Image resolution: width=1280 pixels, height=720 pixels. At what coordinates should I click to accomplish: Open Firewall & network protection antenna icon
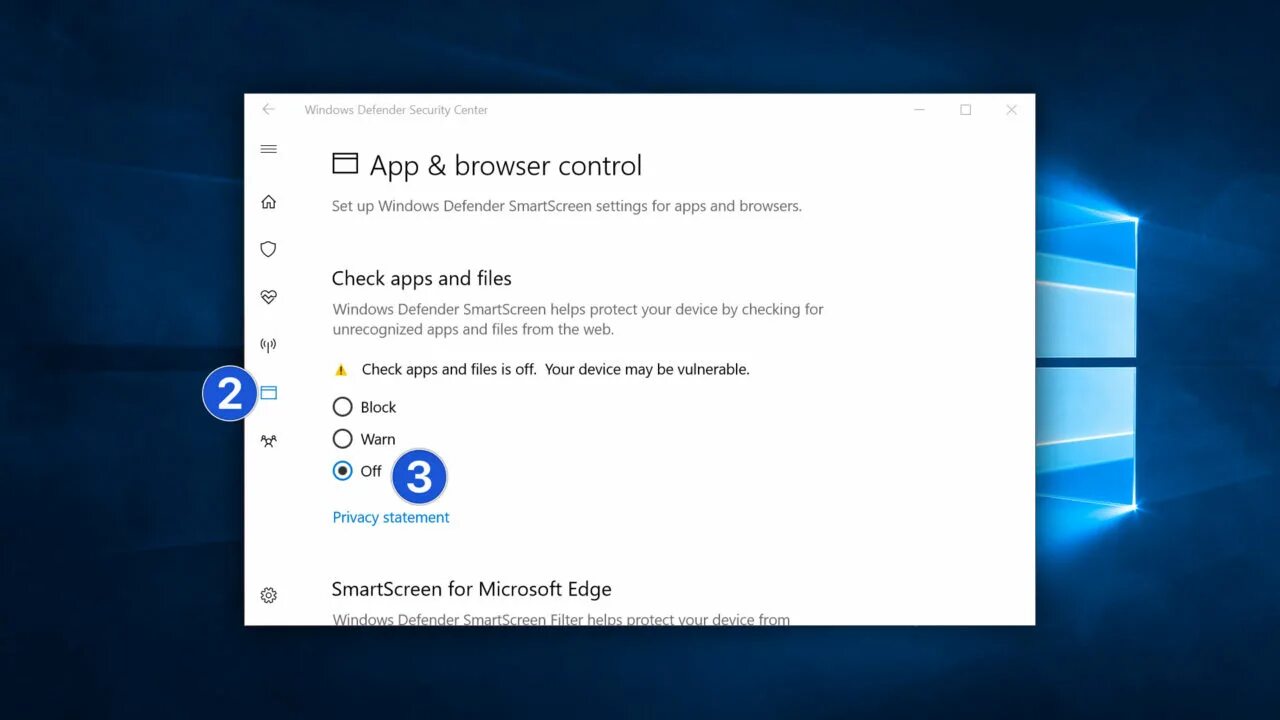tap(268, 345)
